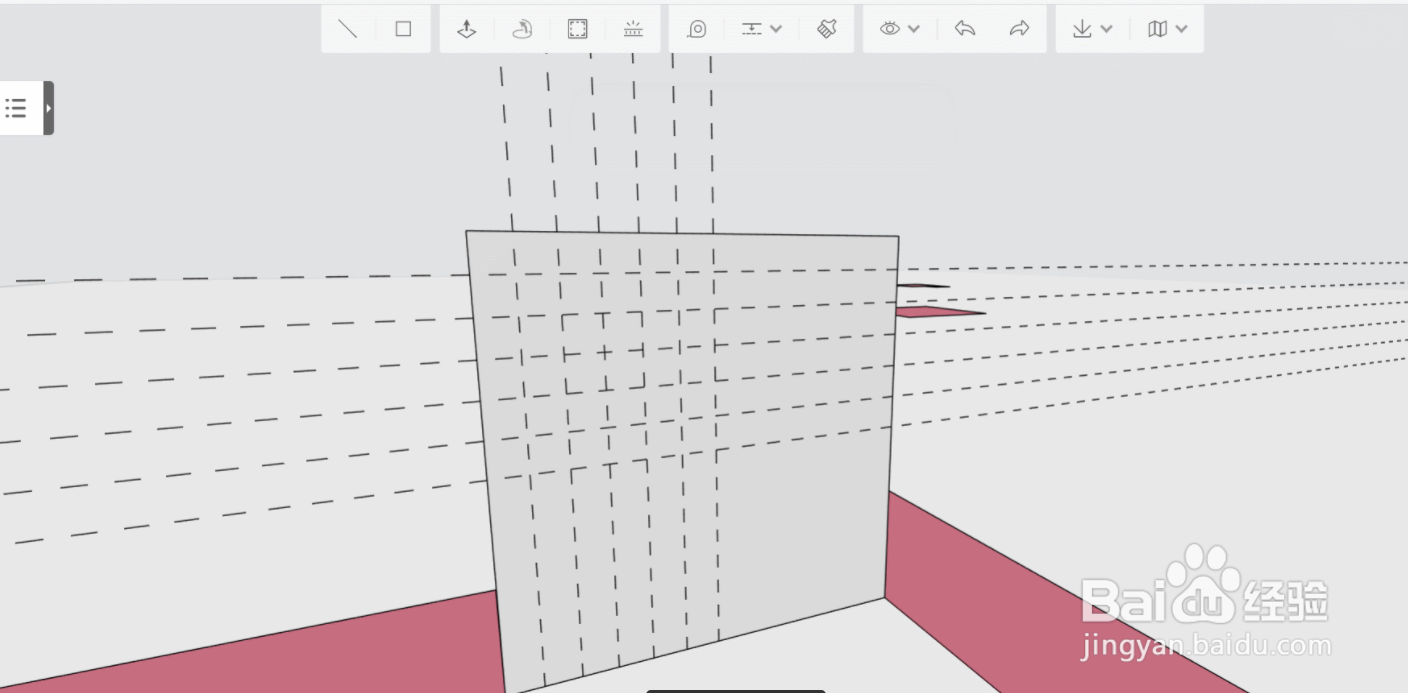
Task: Click the folded map views icon
Action: coord(1158,29)
